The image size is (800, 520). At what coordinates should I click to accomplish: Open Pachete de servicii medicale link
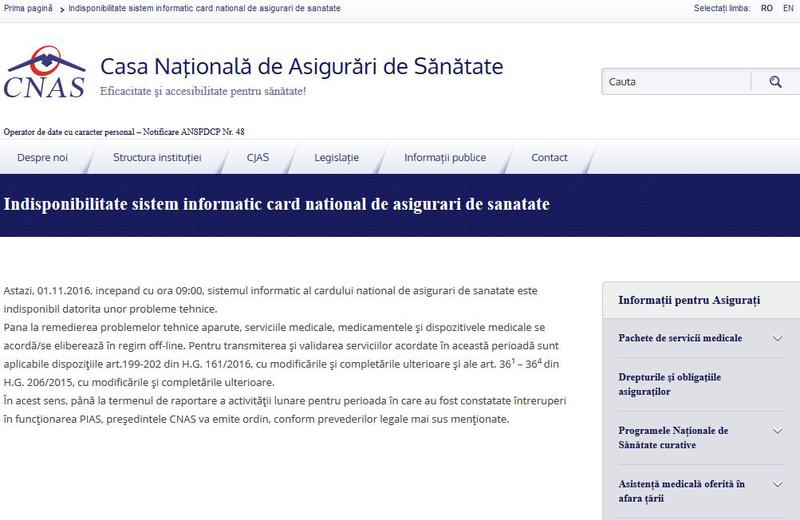(x=680, y=338)
